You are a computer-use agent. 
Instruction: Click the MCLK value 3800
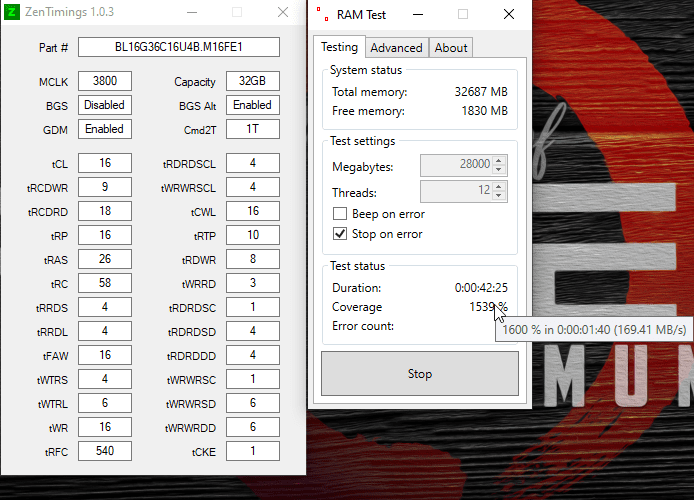[x=105, y=81]
